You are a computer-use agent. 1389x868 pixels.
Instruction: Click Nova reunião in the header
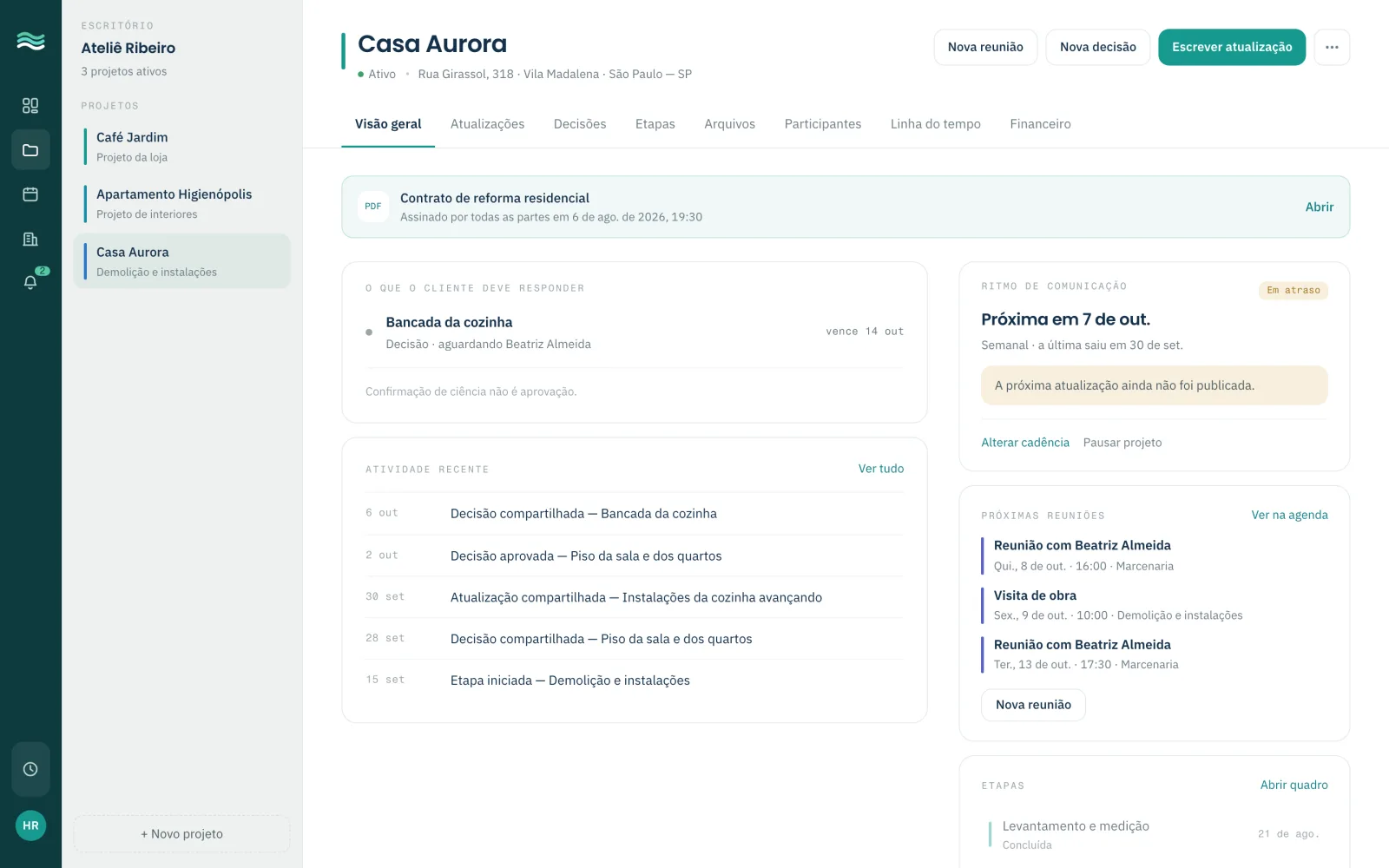pyautogui.click(x=985, y=47)
